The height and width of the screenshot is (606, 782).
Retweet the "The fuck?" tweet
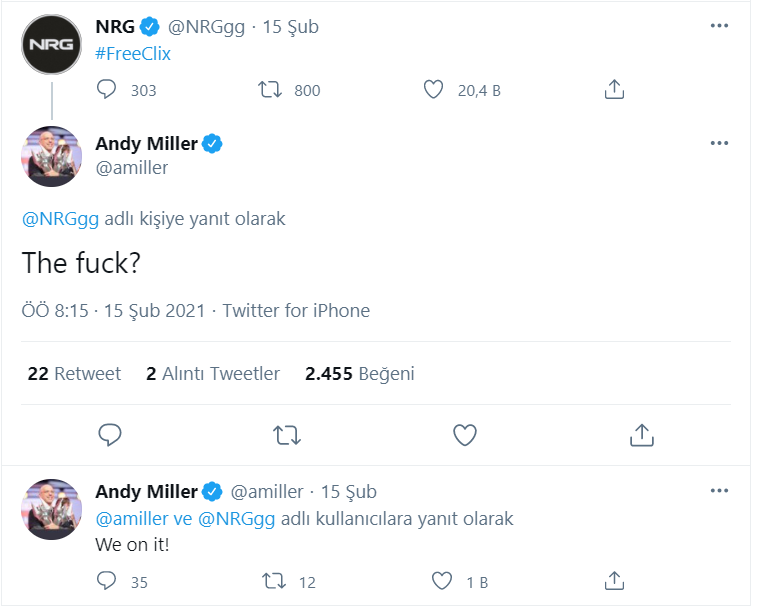click(287, 435)
